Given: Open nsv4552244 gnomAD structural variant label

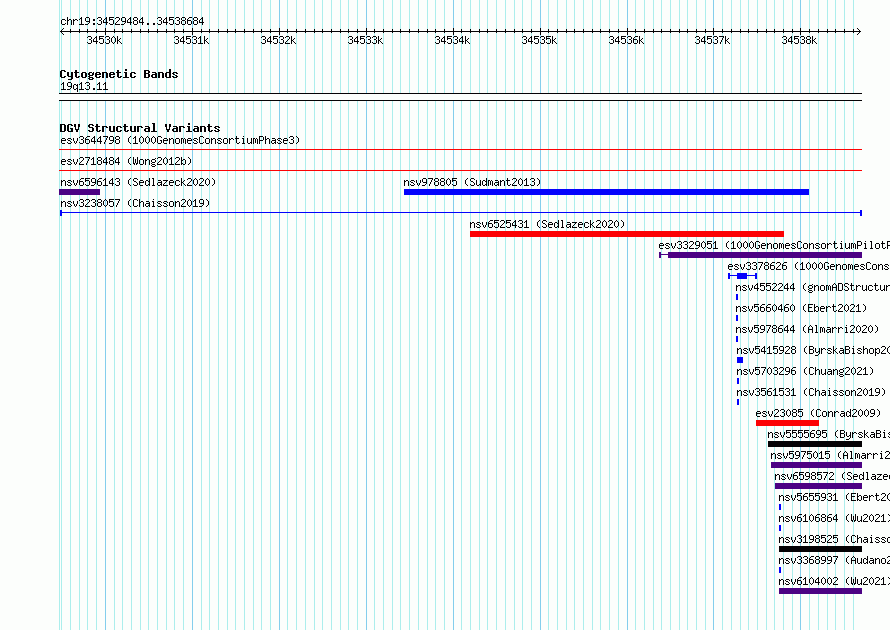Looking at the screenshot, I should [x=812, y=287].
